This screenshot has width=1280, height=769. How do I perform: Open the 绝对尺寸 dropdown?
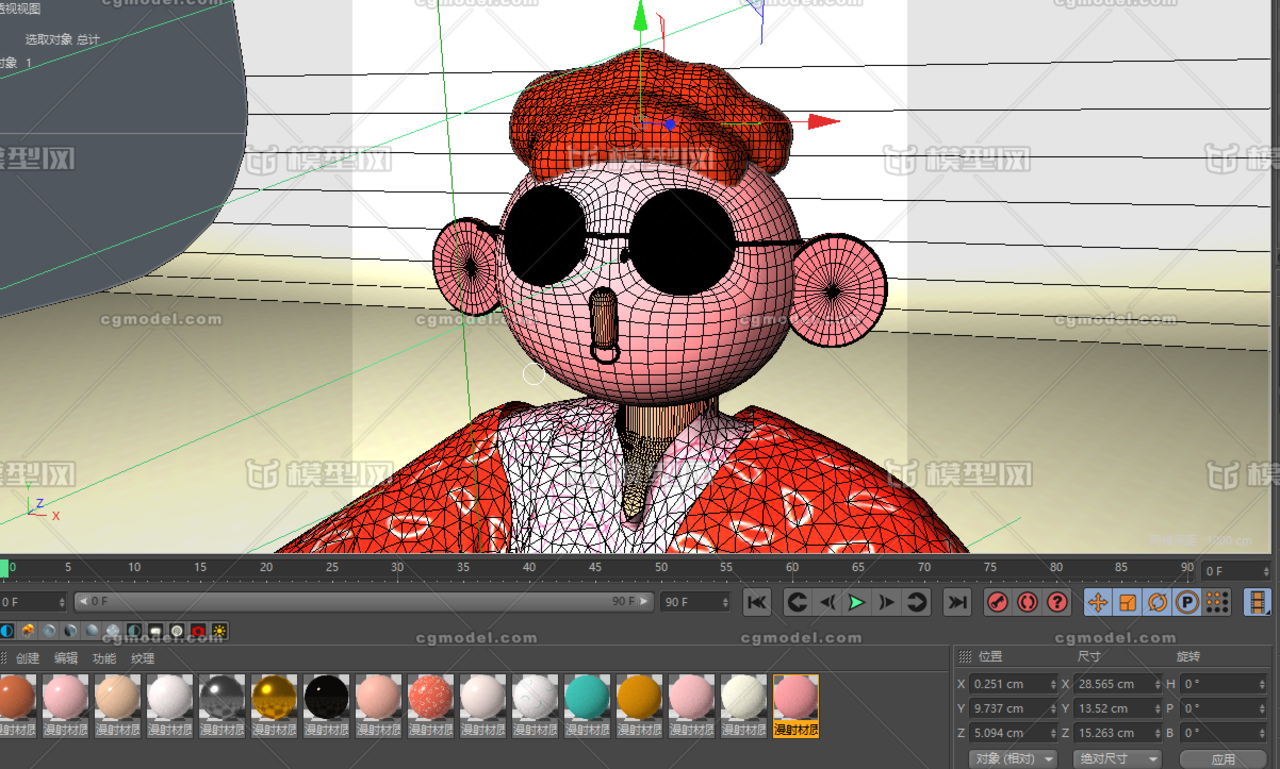1117,759
